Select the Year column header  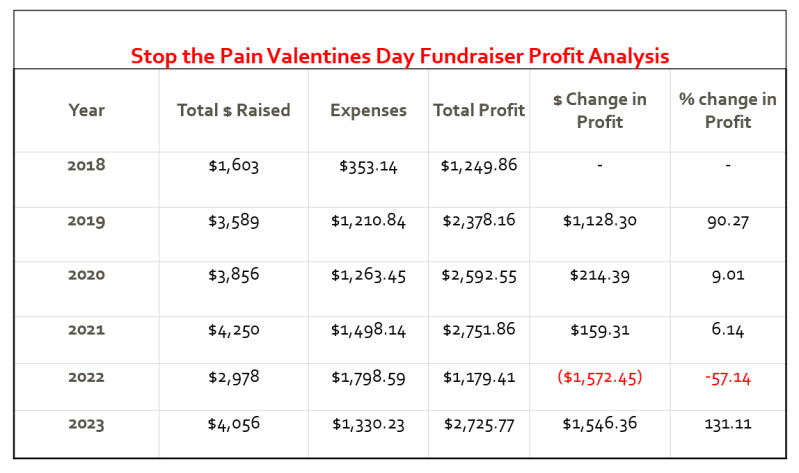87,110
